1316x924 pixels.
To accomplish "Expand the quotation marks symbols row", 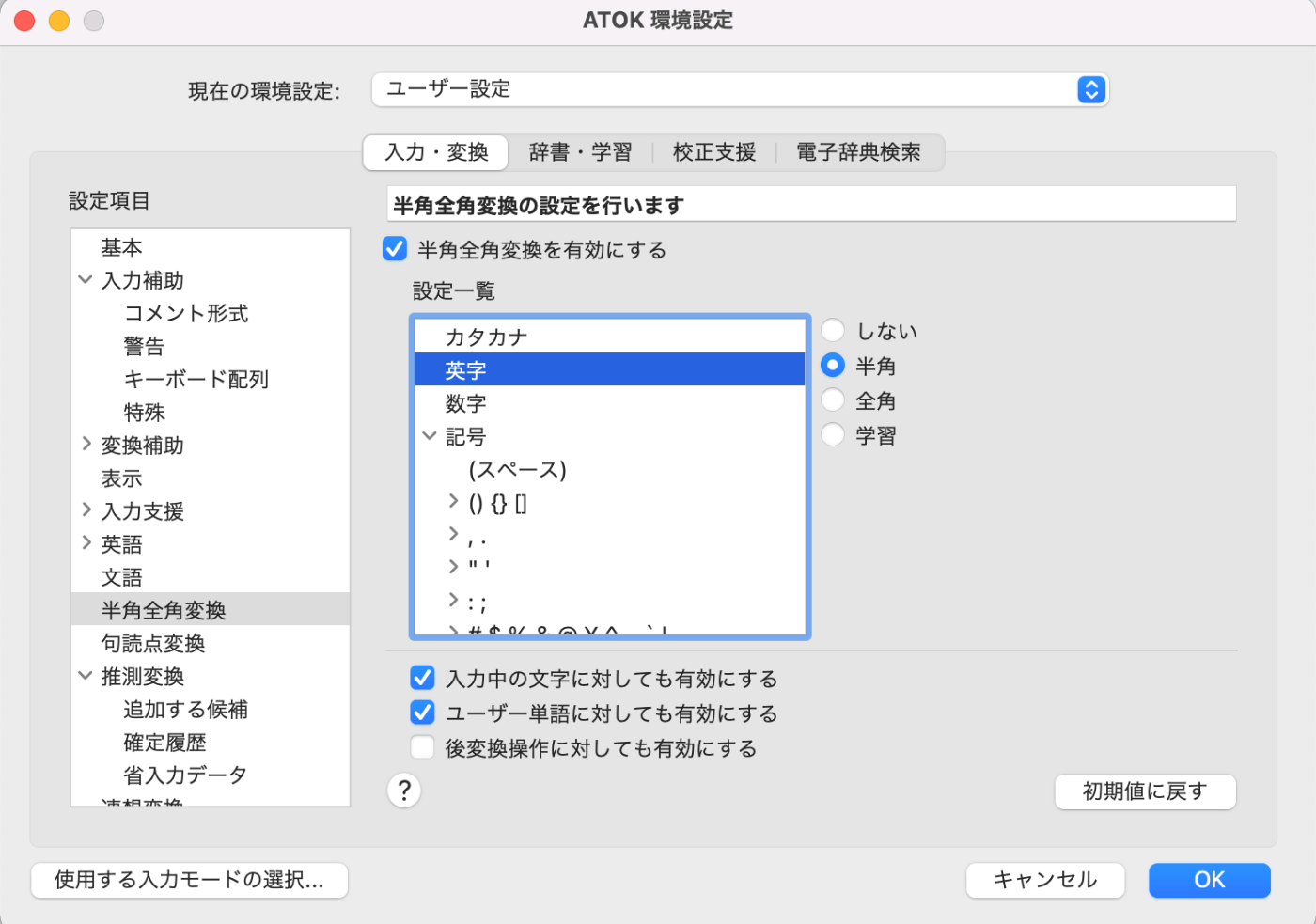I will click(x=453, y=567).
